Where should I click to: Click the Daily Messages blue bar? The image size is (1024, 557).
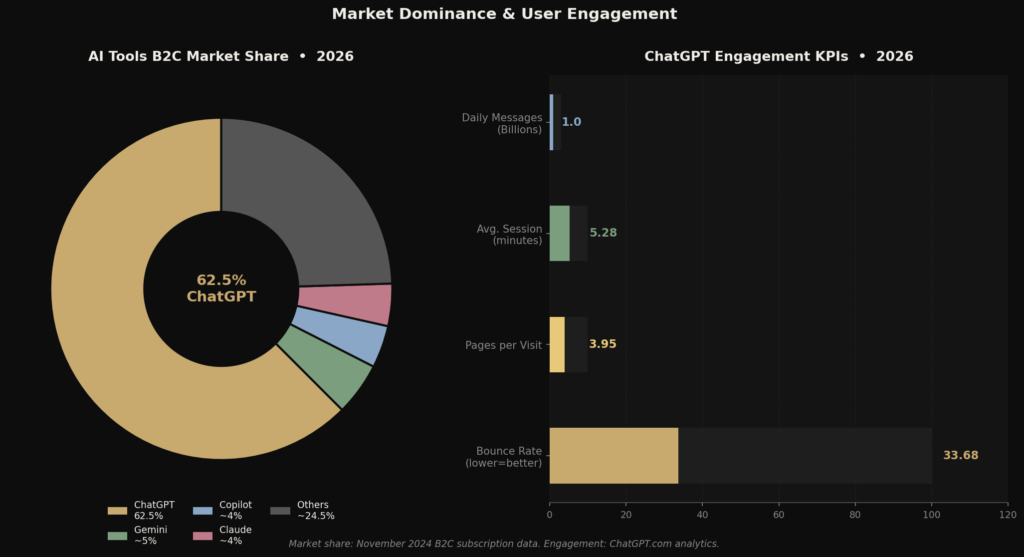[x=552, y=122]
